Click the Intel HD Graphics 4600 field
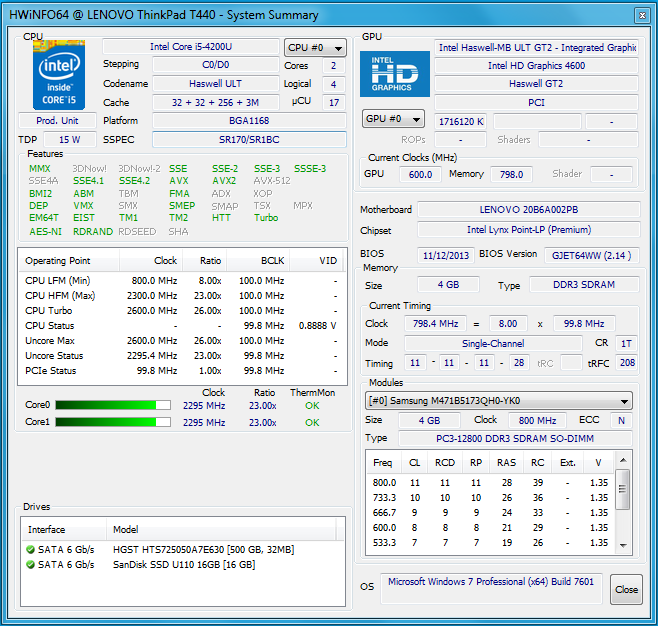This screenshot has width=658, height=626. 536,65
